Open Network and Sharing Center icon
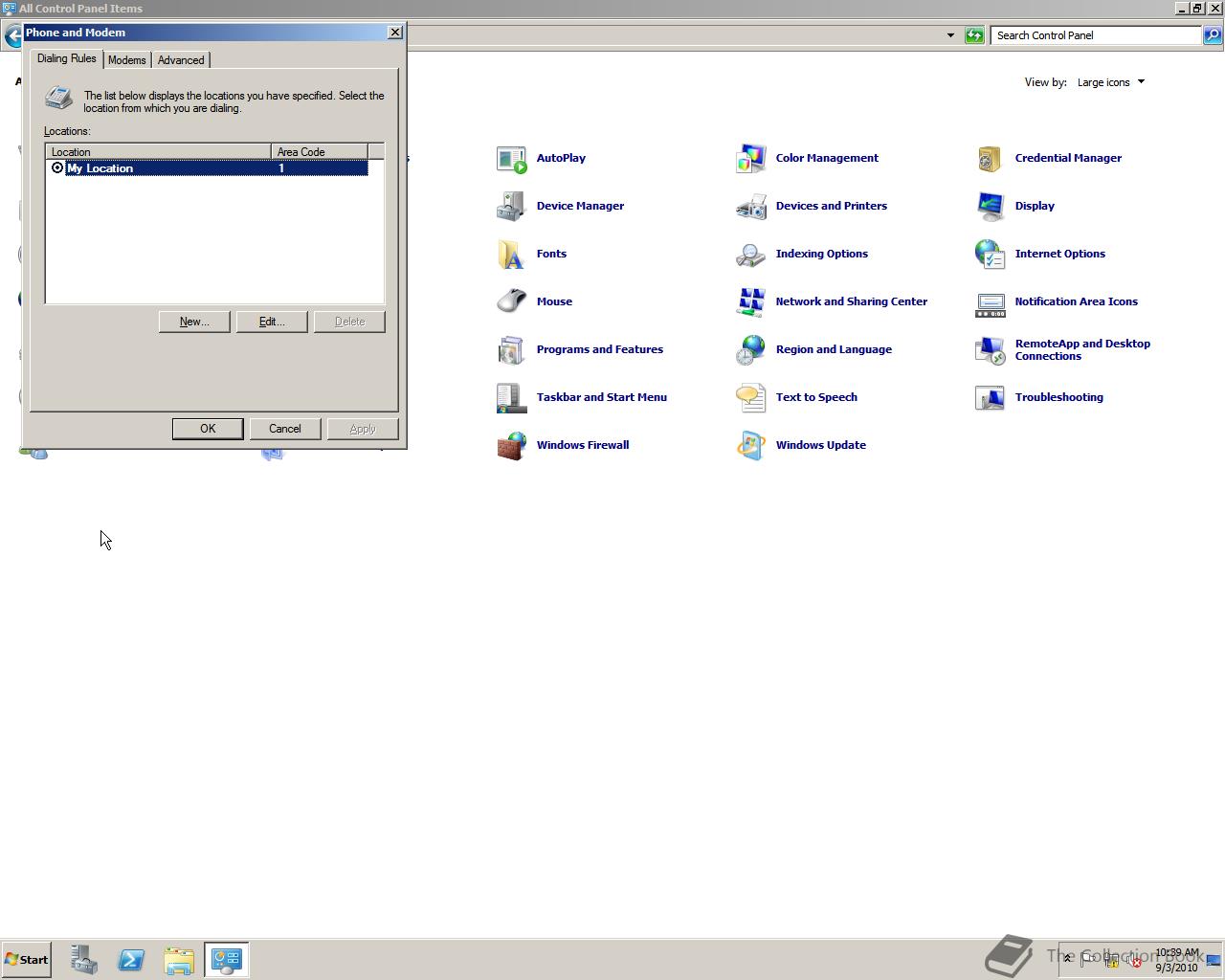1225x980 pixels. 751,302
